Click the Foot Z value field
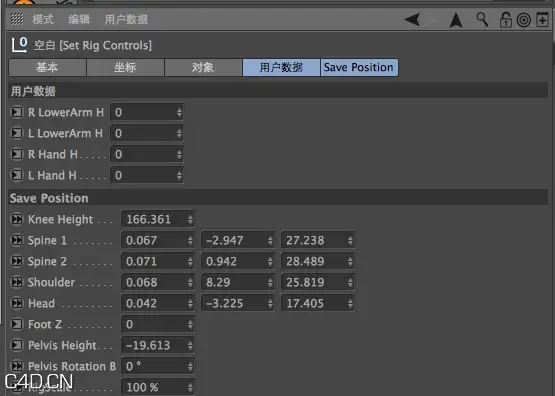The image size is (555, 396). click(158, 324)
